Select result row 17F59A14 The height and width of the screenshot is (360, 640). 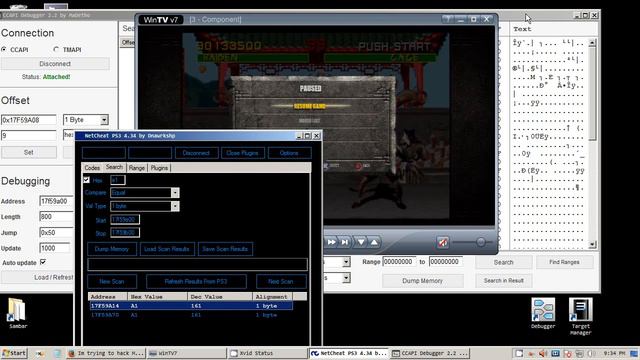coord(191,306)
